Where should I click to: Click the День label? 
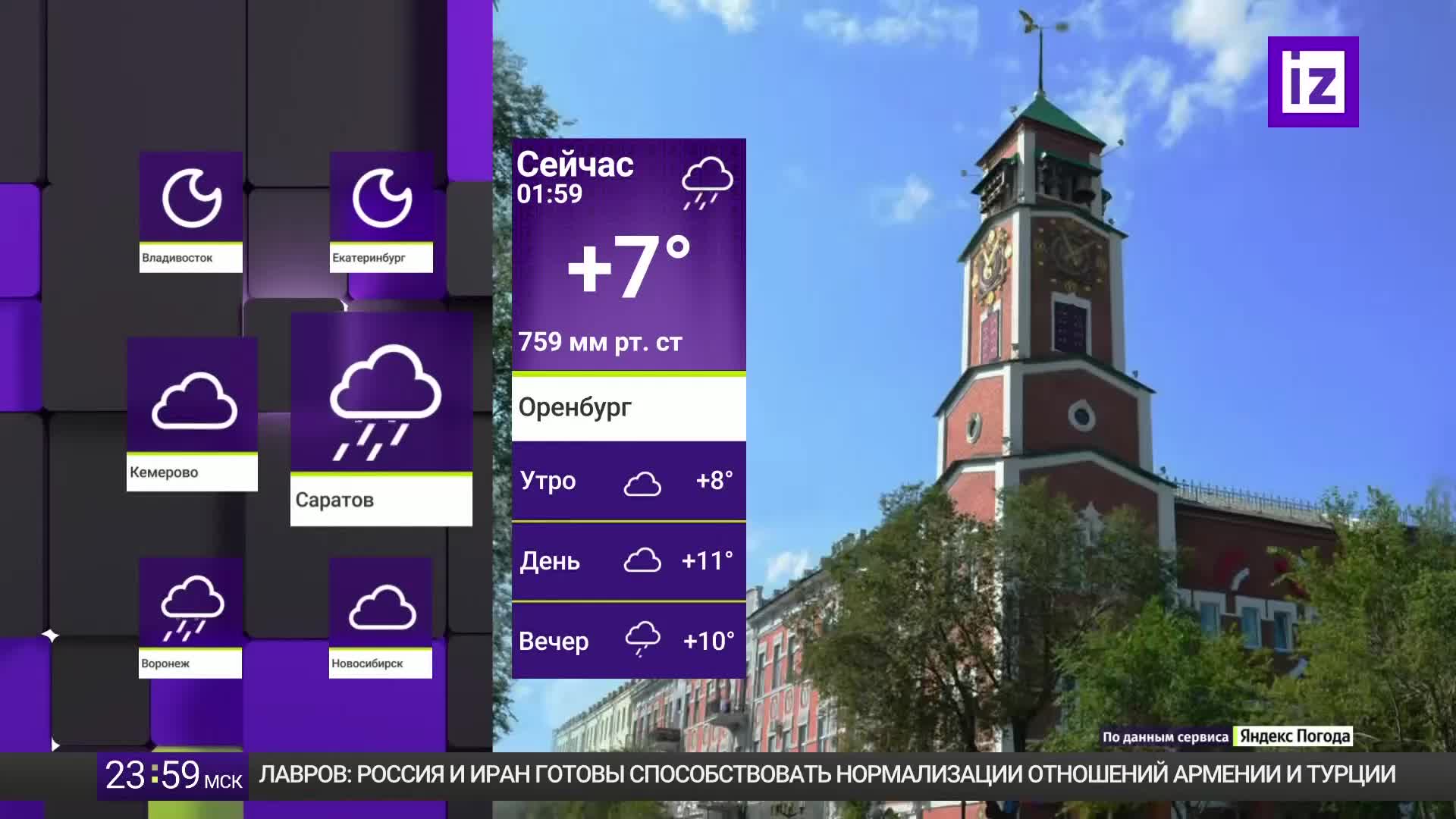550,561
